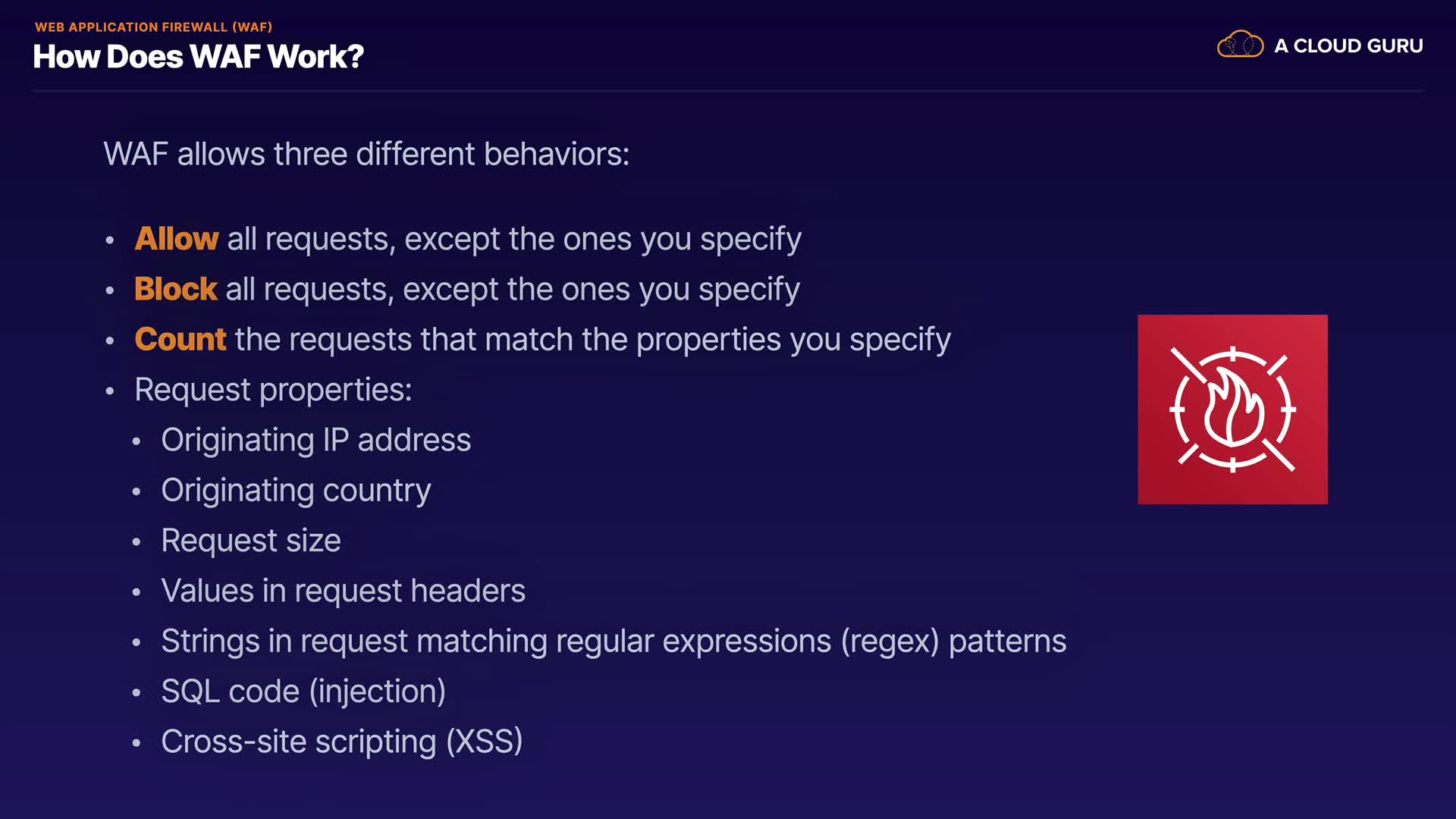
Task: Click the regex patterns list item
Action: tap(613, 642)
